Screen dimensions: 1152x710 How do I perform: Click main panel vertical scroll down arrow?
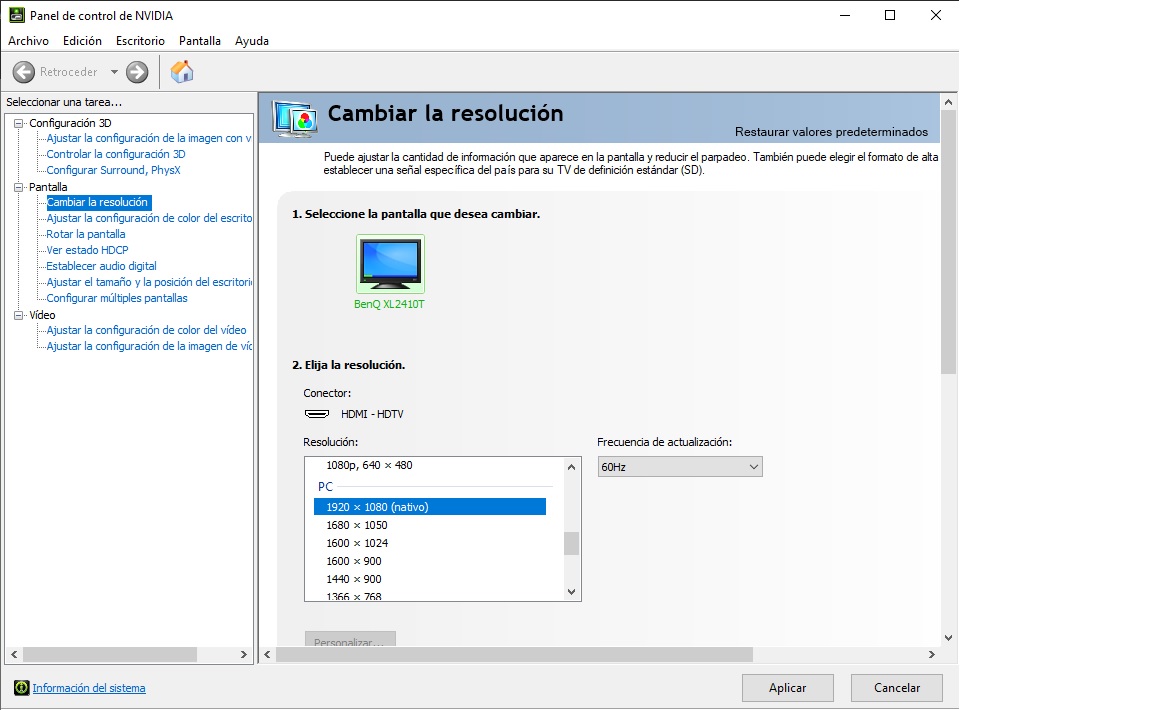pyautogui.click(x=948, y=638)
